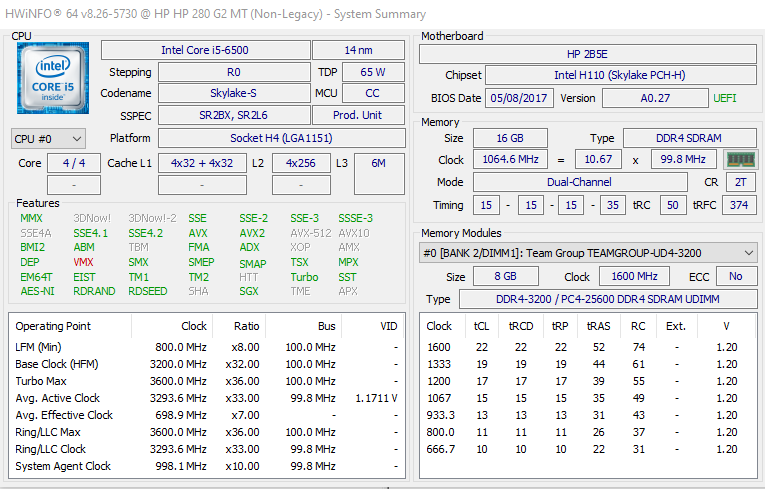765x489 pixels.
Task: Click the memory Clock 1064.6 MHz field
Action: pyautogui.click(x=510, y=159)
